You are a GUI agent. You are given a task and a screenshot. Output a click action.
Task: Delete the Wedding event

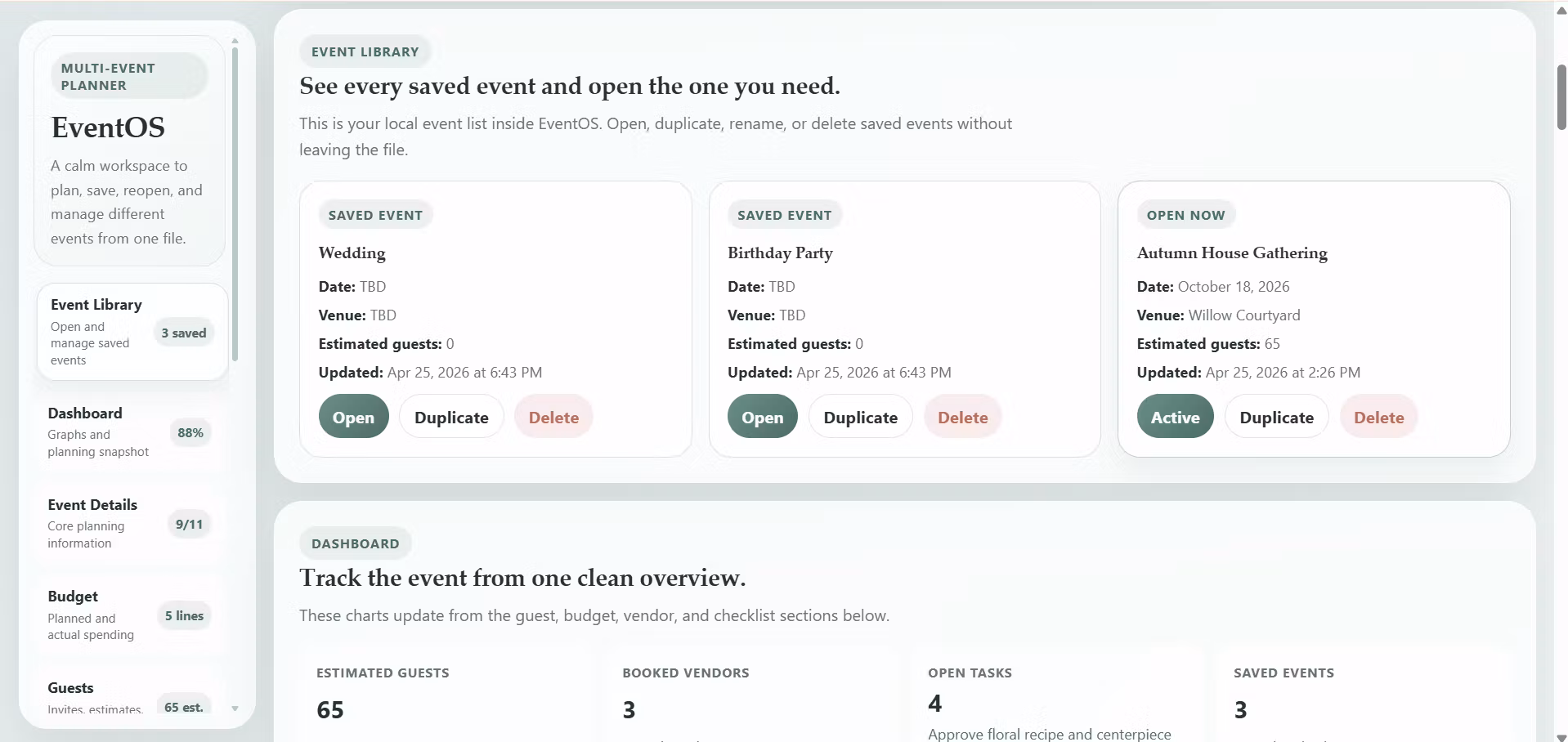coord(553,417)
